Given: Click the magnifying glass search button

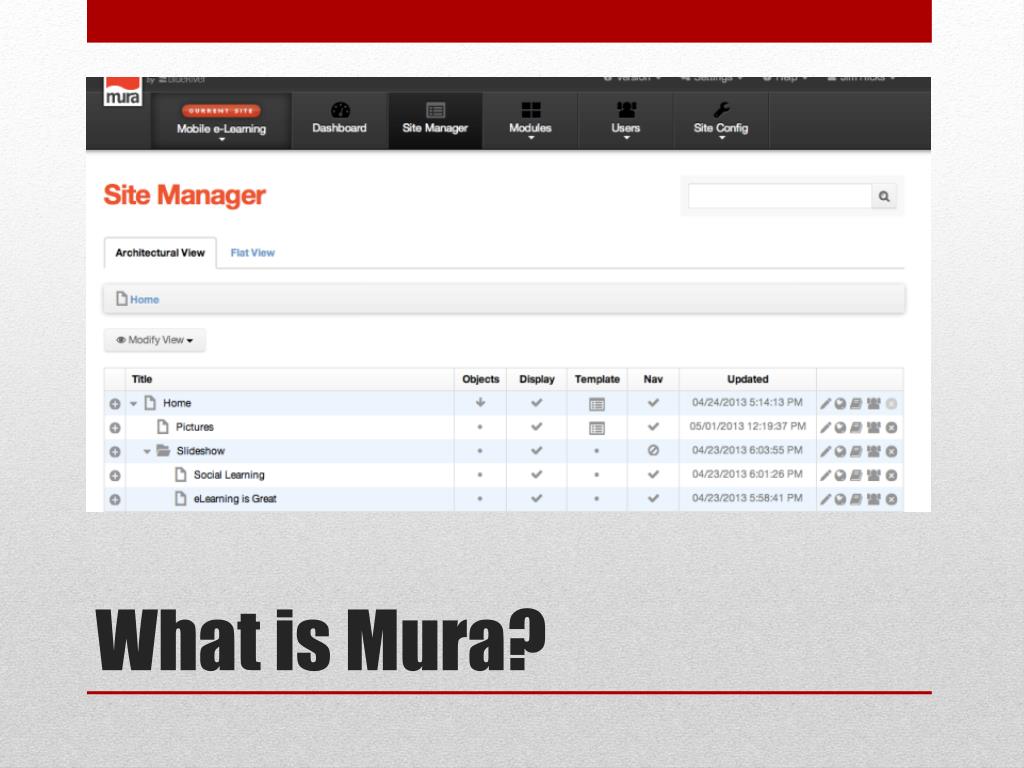Looking at the screenshot, I should (x=884, y=196).
